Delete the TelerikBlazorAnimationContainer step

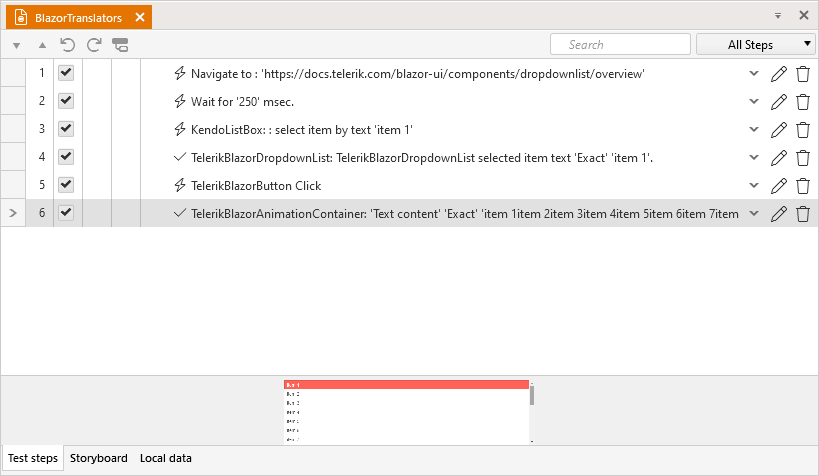point(803,213)
